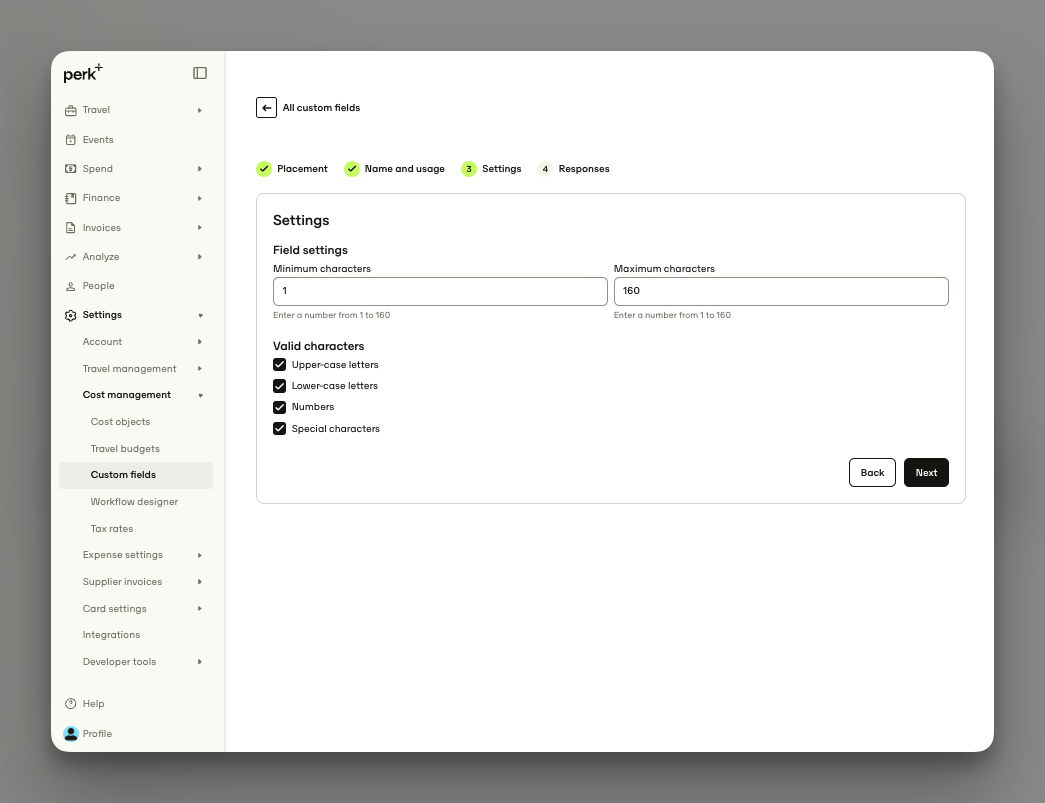The image size is (1045, 803).
Task: Click Maximum characters input field
Action: point(781,291)
